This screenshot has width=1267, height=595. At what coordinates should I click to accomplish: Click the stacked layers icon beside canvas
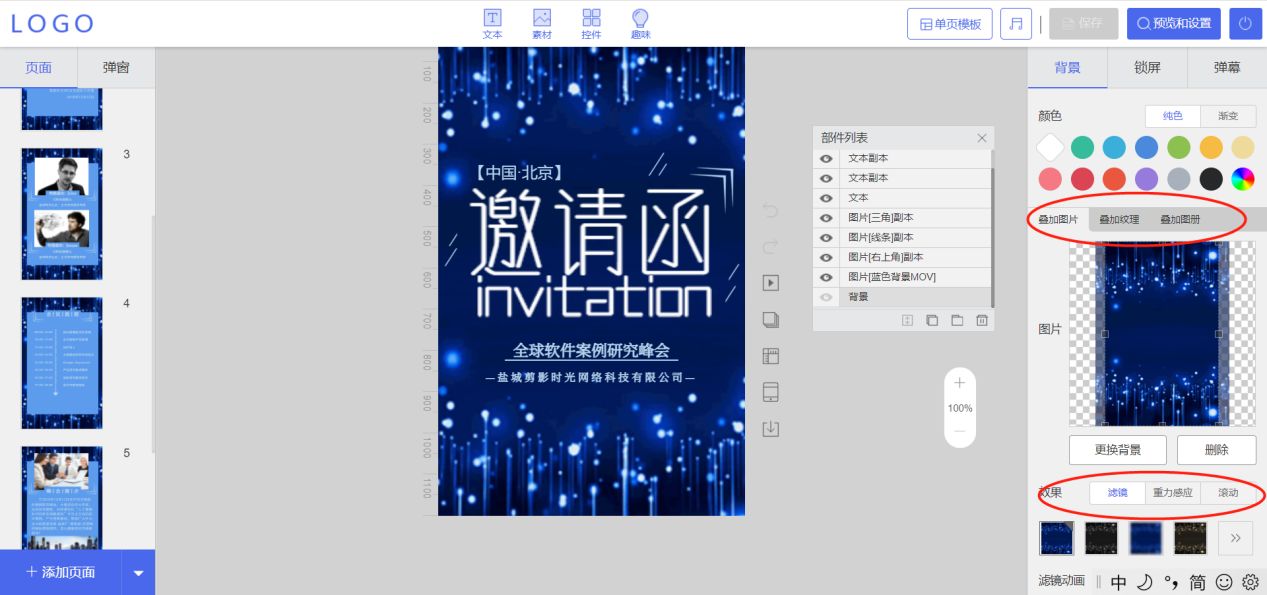(x=770, y=320)
